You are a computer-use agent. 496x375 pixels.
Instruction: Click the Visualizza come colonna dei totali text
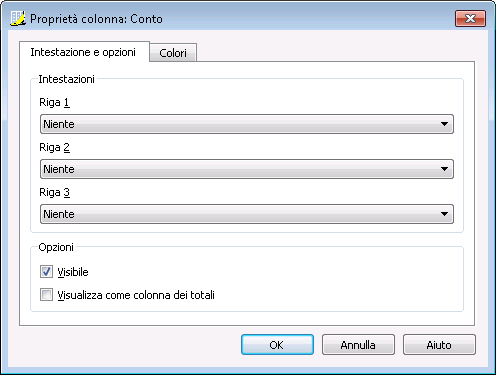click(136, 295)
